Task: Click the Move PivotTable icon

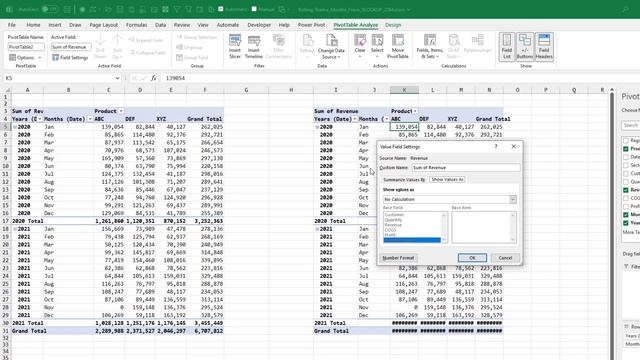Action: tap(398, 46)
